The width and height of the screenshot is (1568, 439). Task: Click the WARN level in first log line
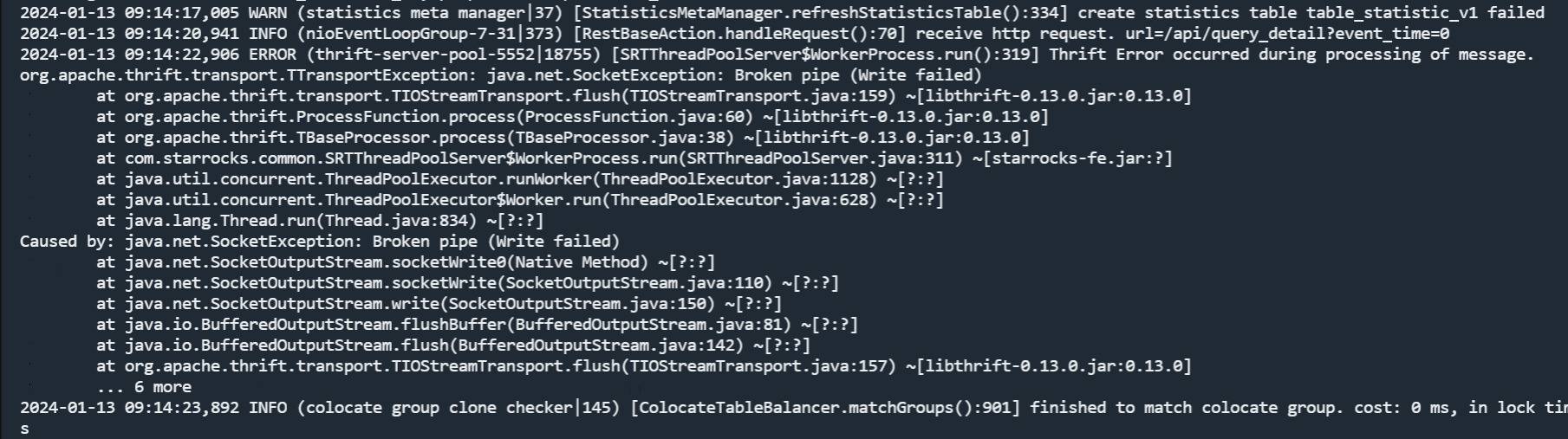click(267, 13)
